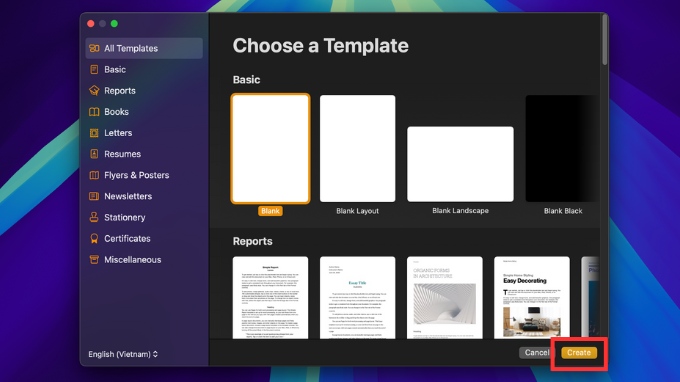680x382 pixels.
Task: Click the Blank Layout caption text
Action: pos(357,211)
